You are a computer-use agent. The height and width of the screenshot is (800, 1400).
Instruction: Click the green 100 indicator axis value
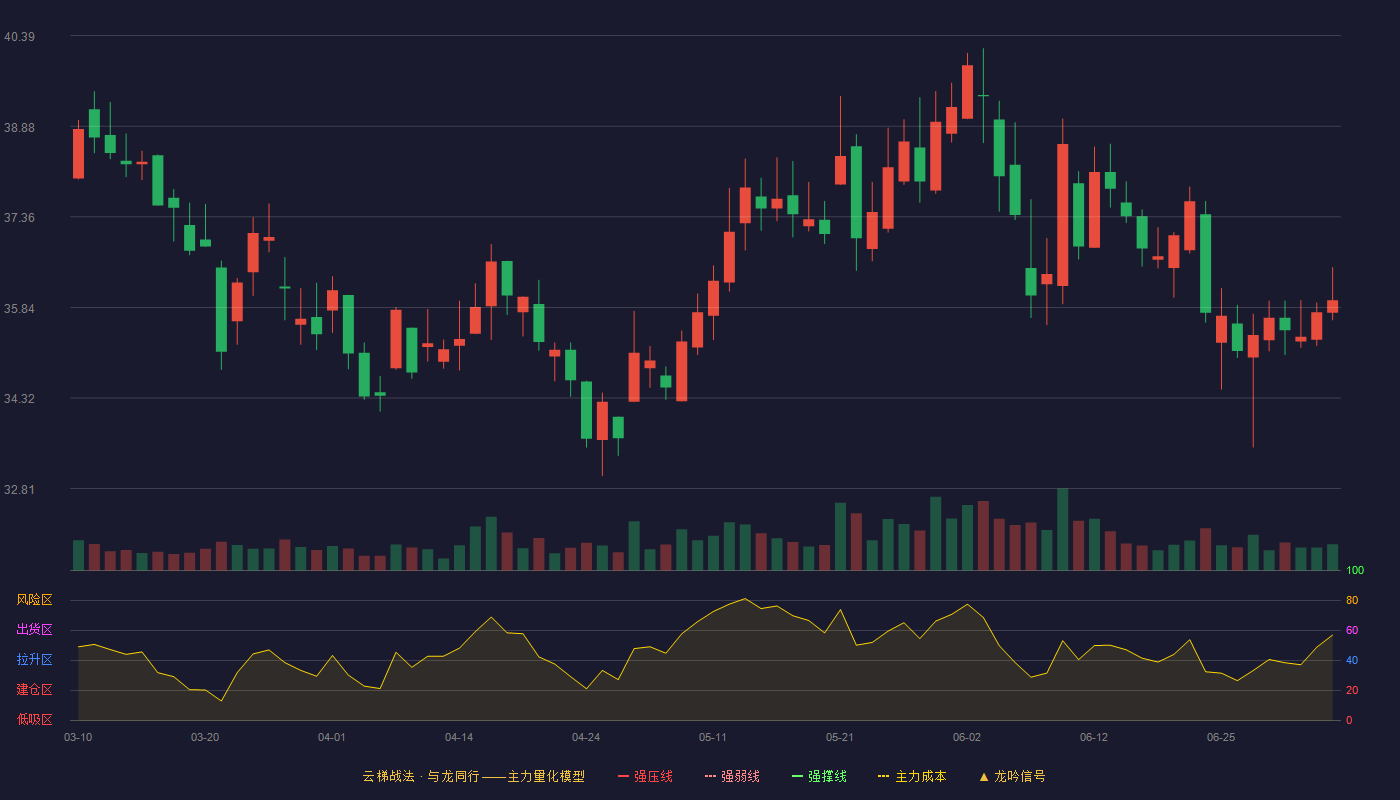tap(1355, 570)
